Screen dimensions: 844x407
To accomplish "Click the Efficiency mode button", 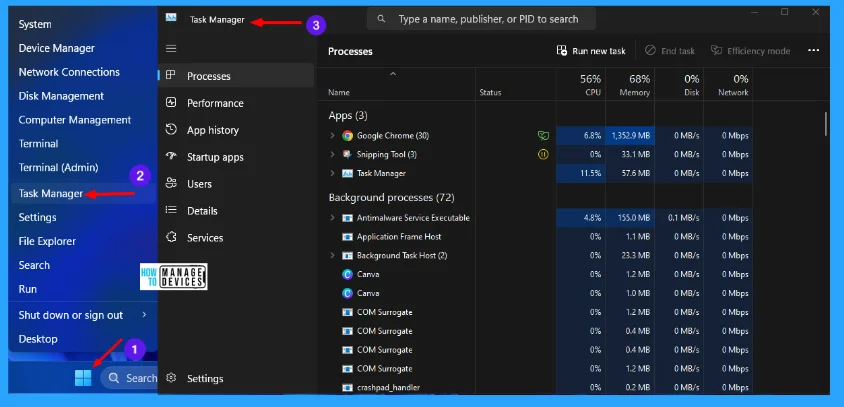I will tap(750, 51).
